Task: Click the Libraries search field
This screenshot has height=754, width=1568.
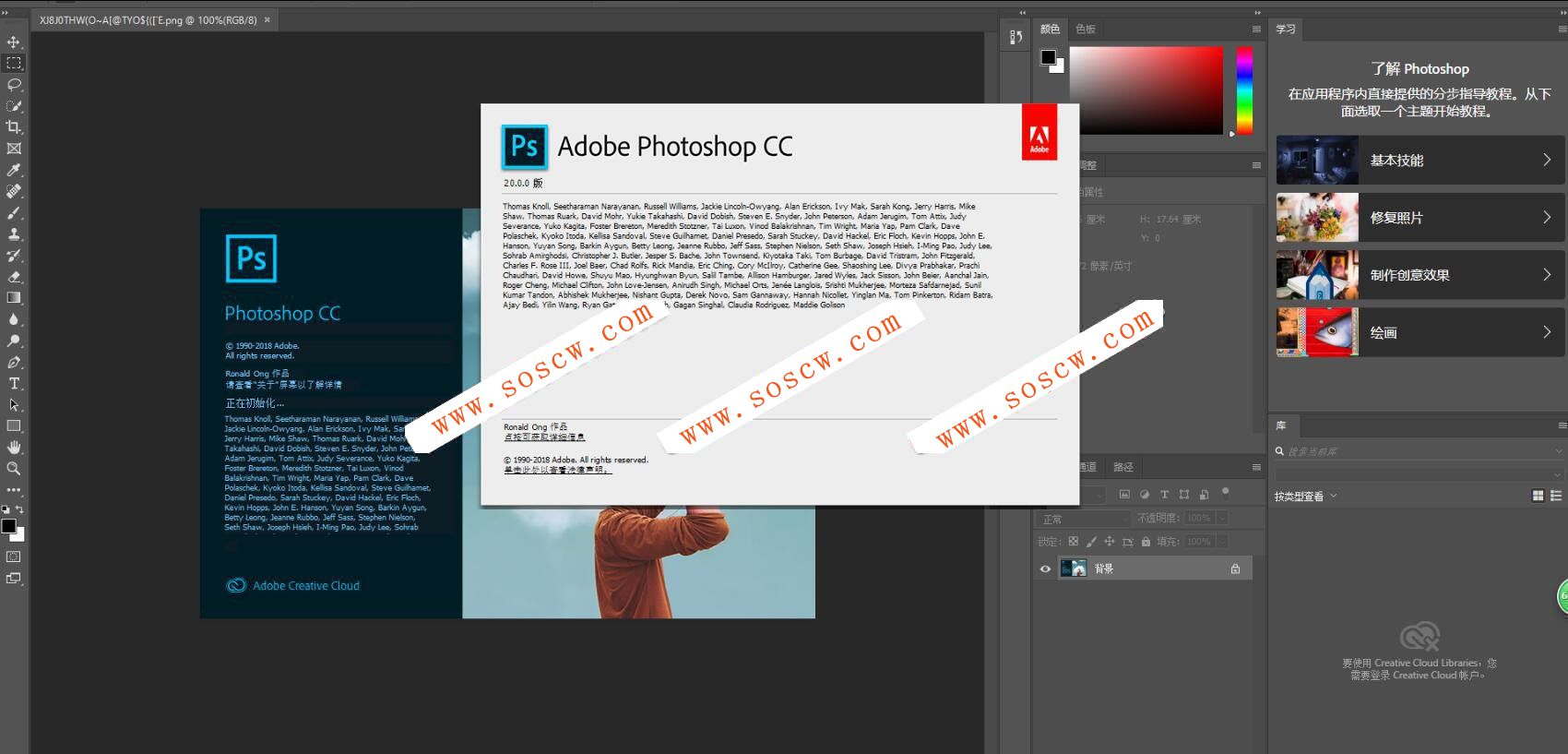Action: click(1420, 451)
